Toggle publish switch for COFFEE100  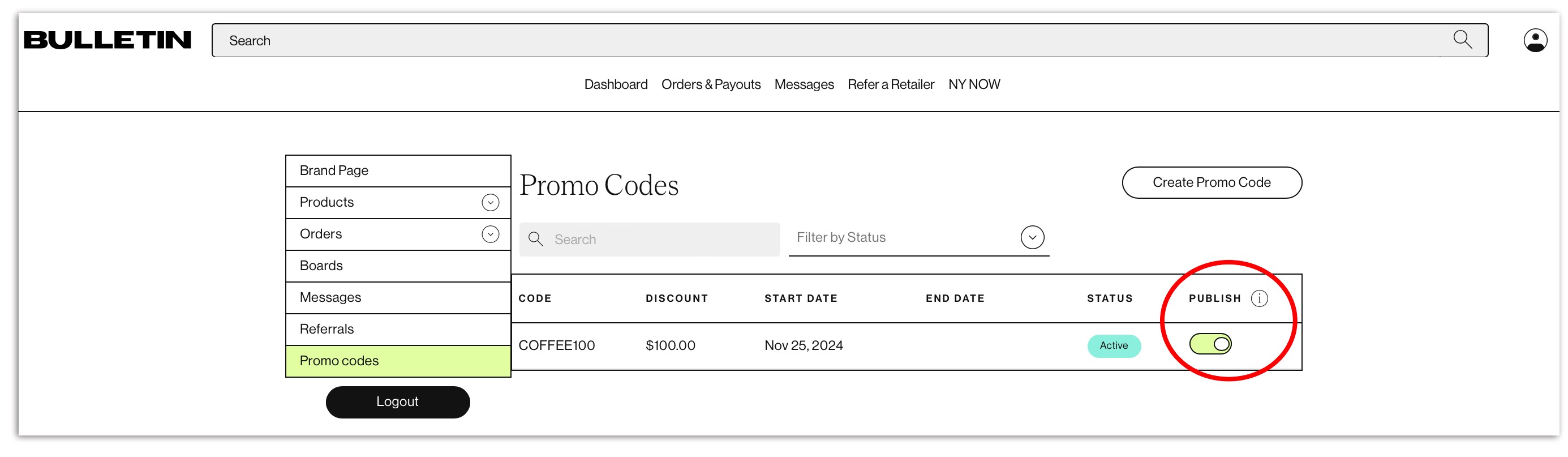[x=1210, y=344]
